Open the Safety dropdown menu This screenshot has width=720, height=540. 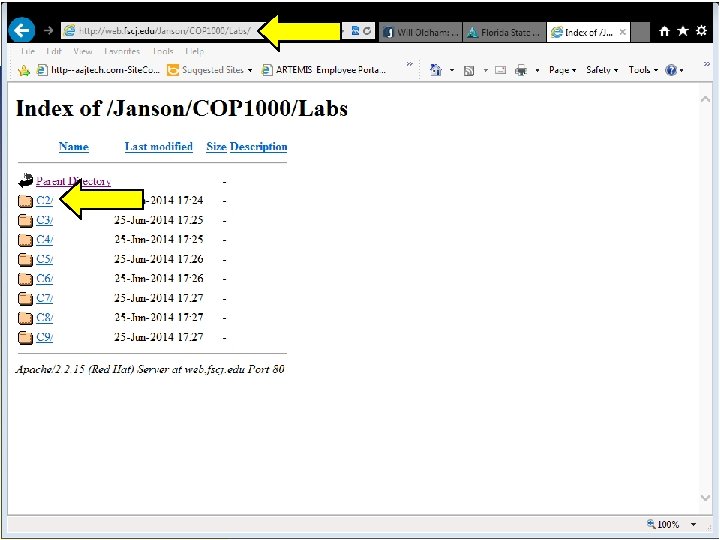tap(602, 70)
